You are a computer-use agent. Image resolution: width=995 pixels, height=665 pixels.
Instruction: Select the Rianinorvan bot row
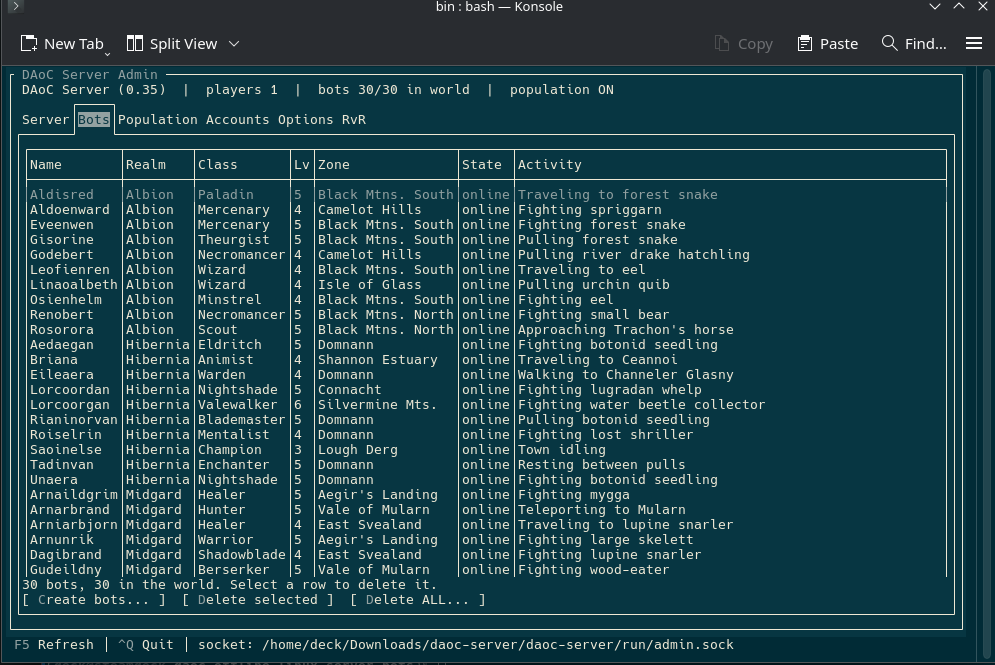click(487, 420)
